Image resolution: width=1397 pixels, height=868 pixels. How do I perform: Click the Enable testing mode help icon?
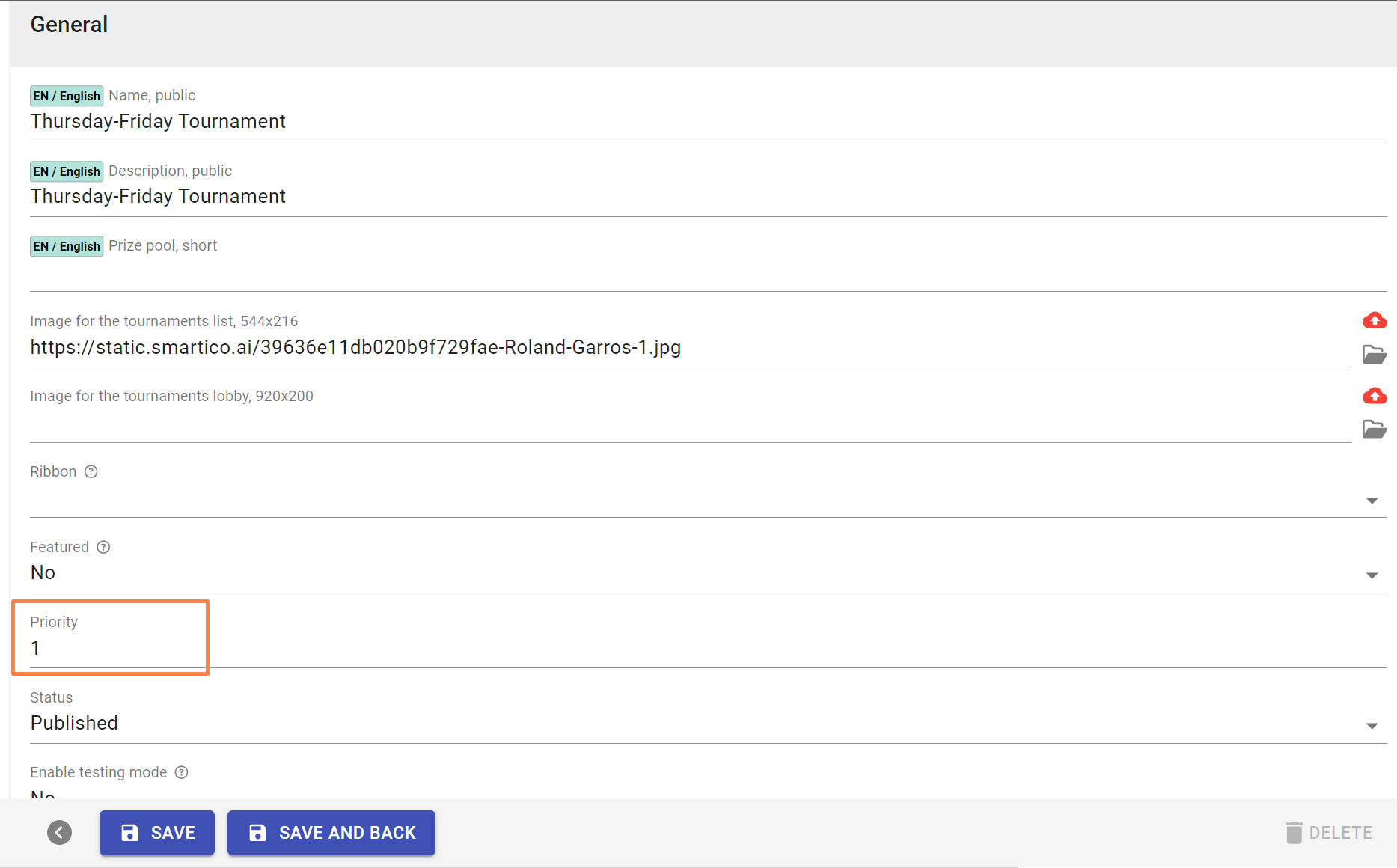[x=181, y=772]
